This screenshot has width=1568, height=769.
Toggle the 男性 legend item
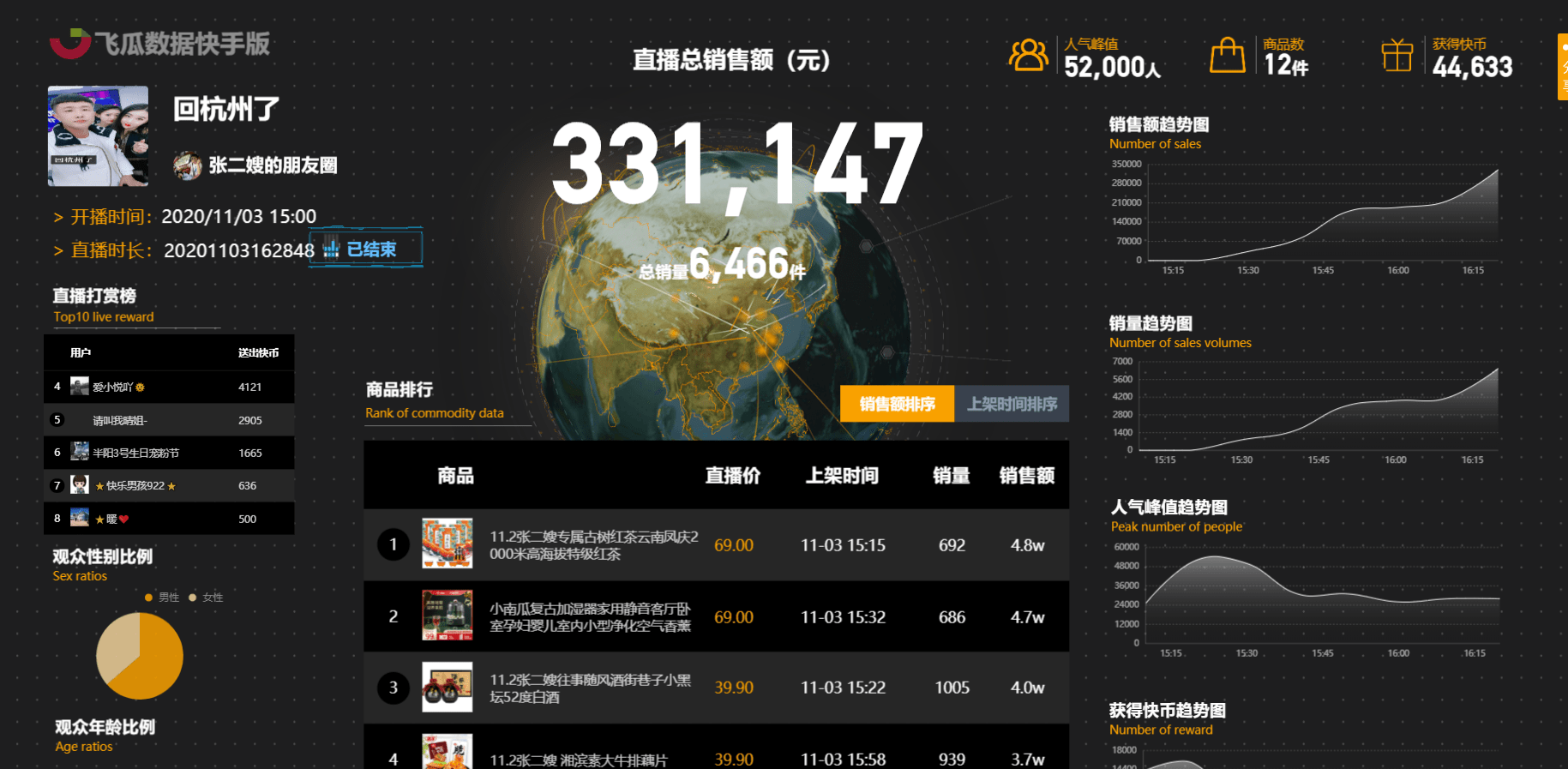click(x=162, y=598)
